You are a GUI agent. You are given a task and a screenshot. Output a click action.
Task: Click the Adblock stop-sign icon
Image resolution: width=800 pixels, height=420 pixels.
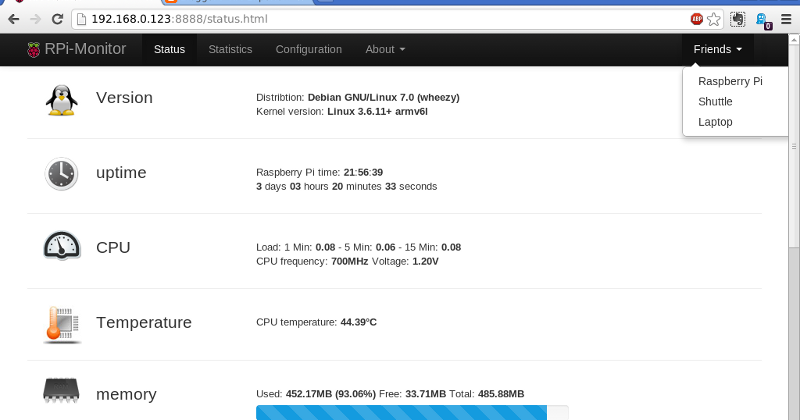point(696,19)
